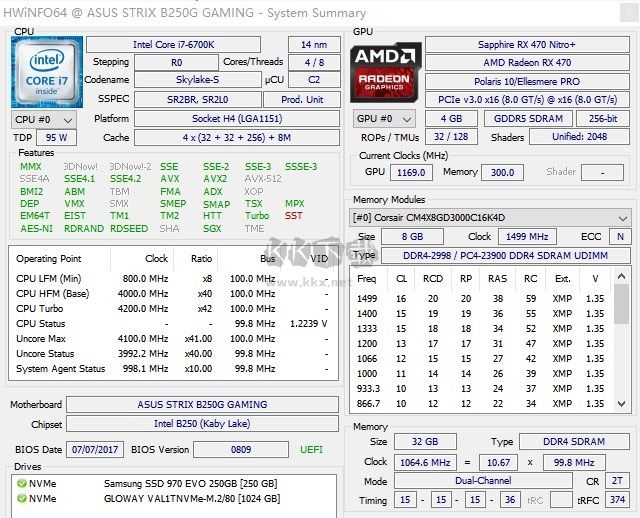Click the Uncore Max row label
640x518 pixels.
tap(41, 339)
